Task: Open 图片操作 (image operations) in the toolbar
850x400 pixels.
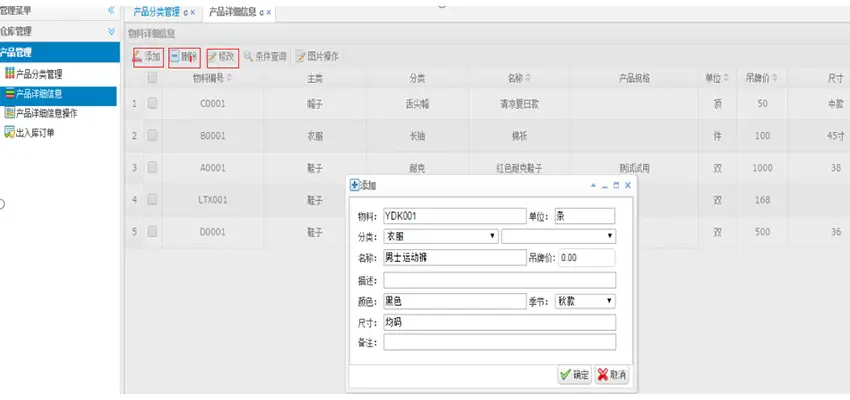Action: (x=316, y=57)
